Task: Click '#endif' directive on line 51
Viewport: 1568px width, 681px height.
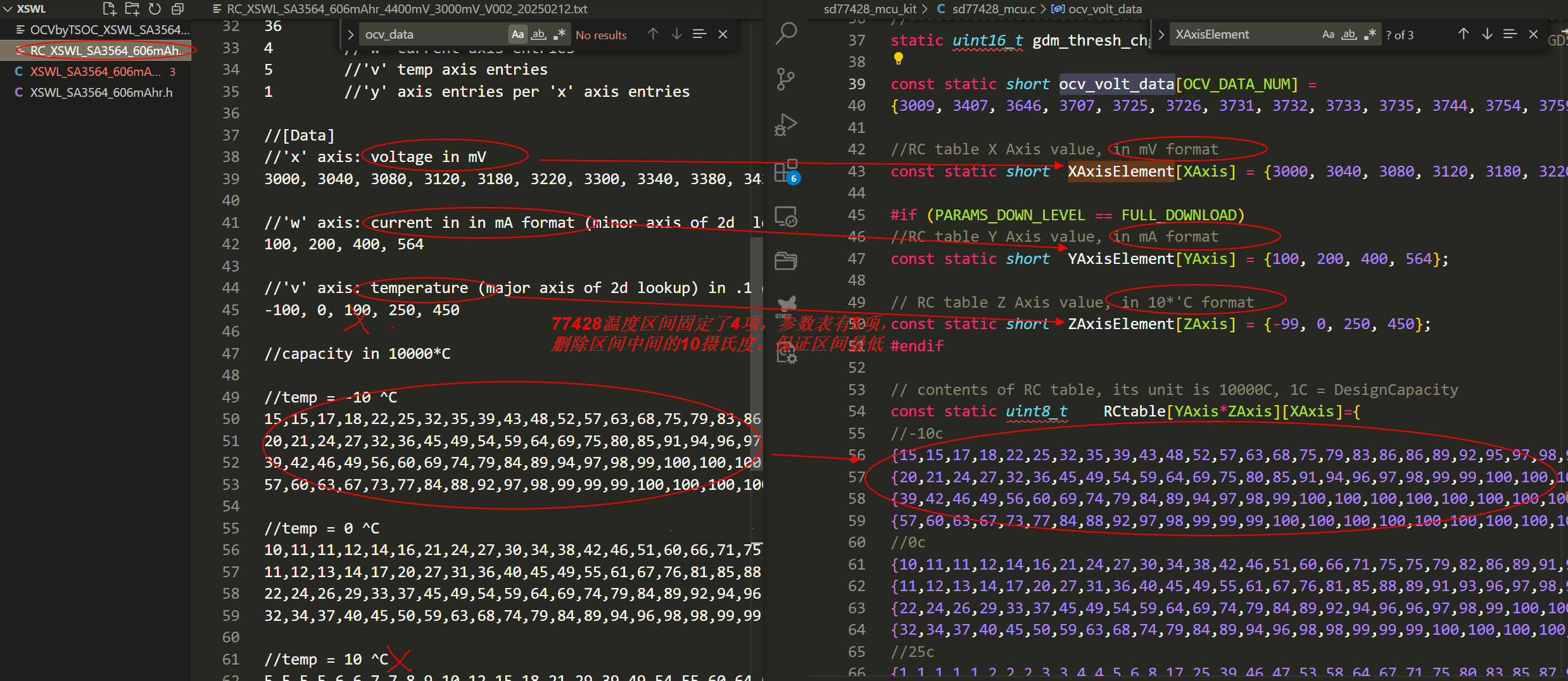Action: point(917,346)
